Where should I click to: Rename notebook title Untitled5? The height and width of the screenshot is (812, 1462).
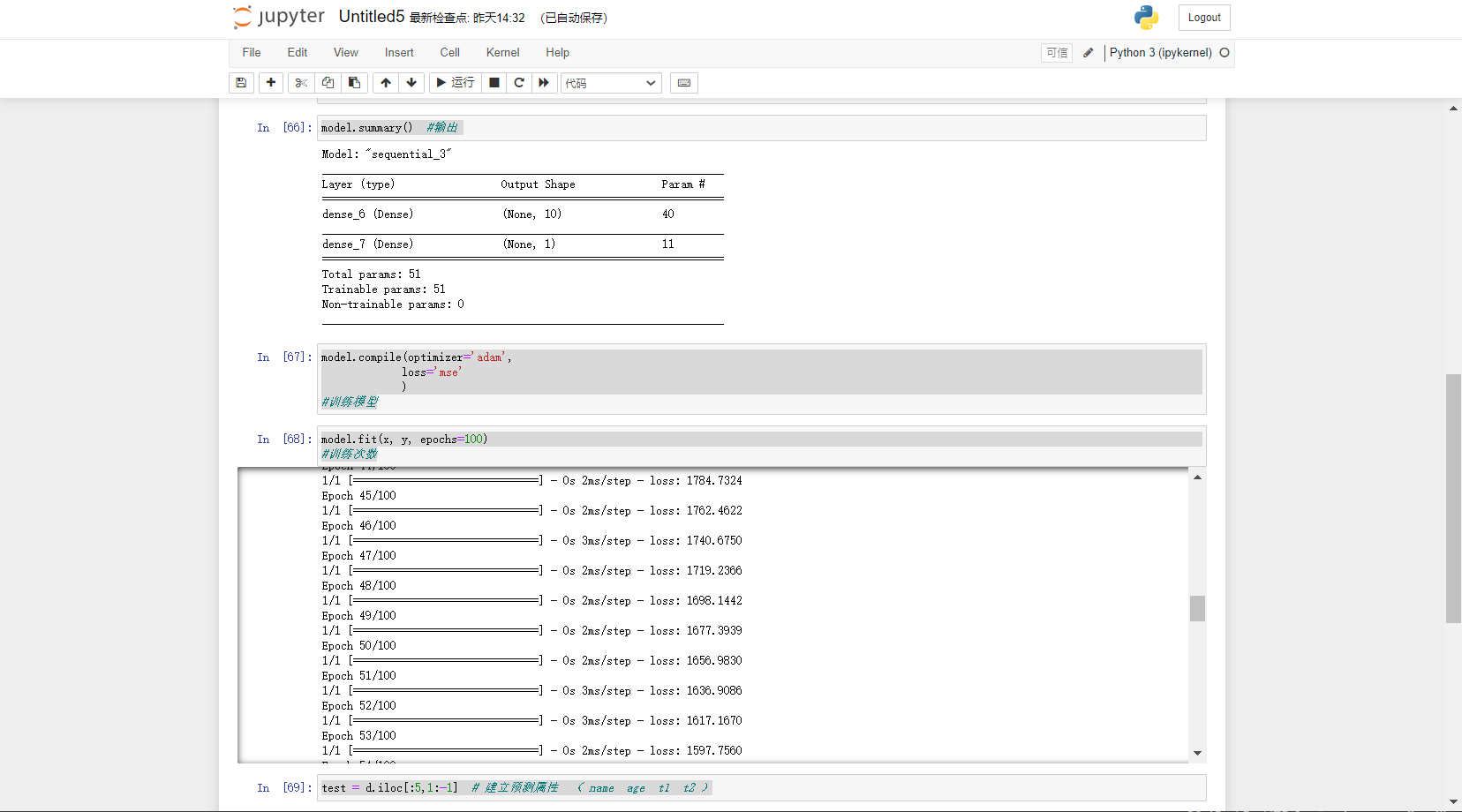(x=372, y=17)
